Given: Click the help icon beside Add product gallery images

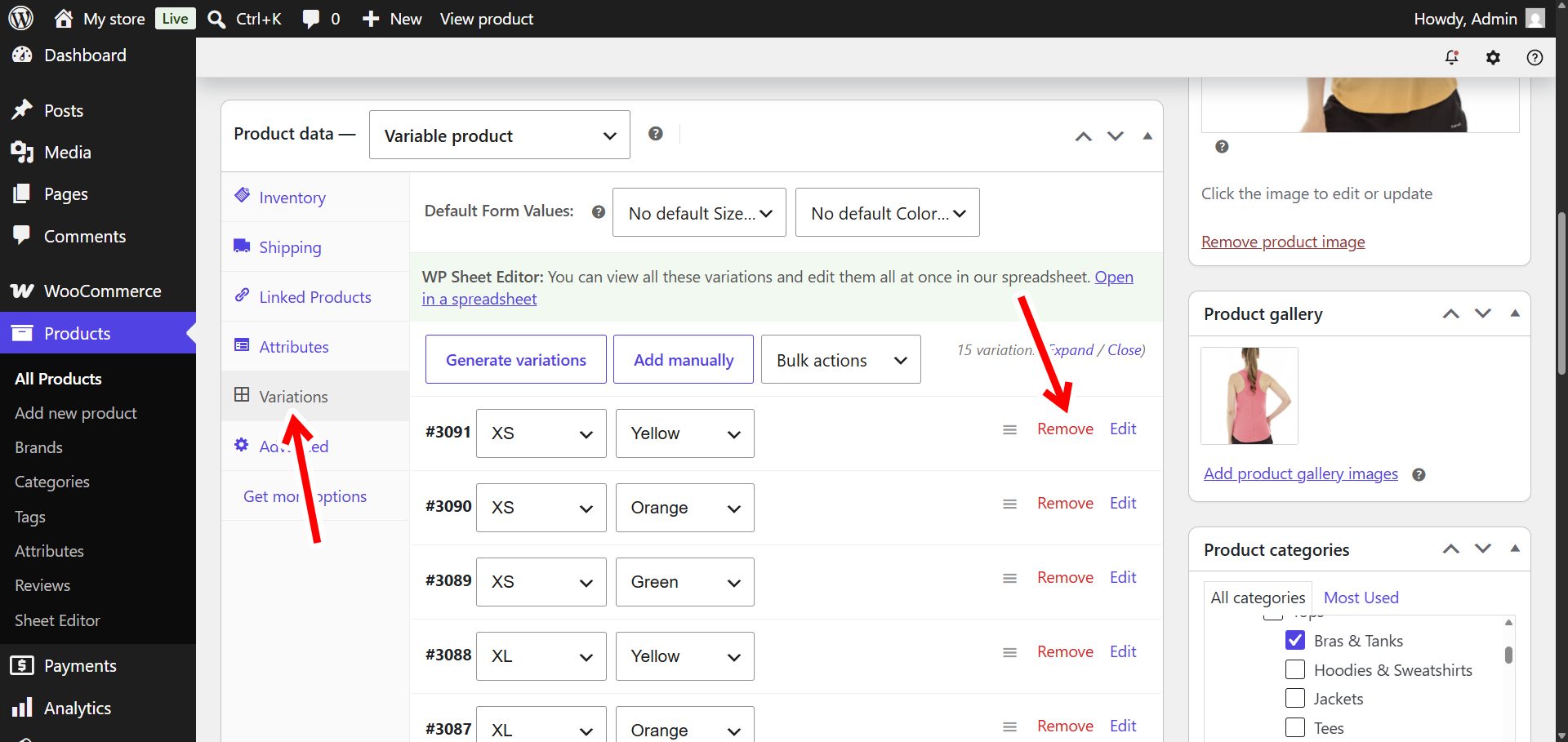Looking at the screenshot, I should coord(1419,475).
